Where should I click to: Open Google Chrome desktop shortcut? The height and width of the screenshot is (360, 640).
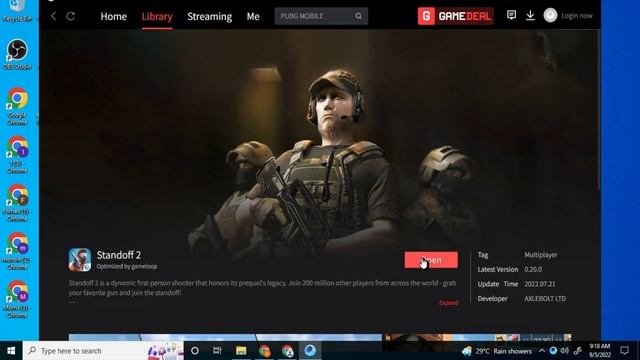click(17, 106)
